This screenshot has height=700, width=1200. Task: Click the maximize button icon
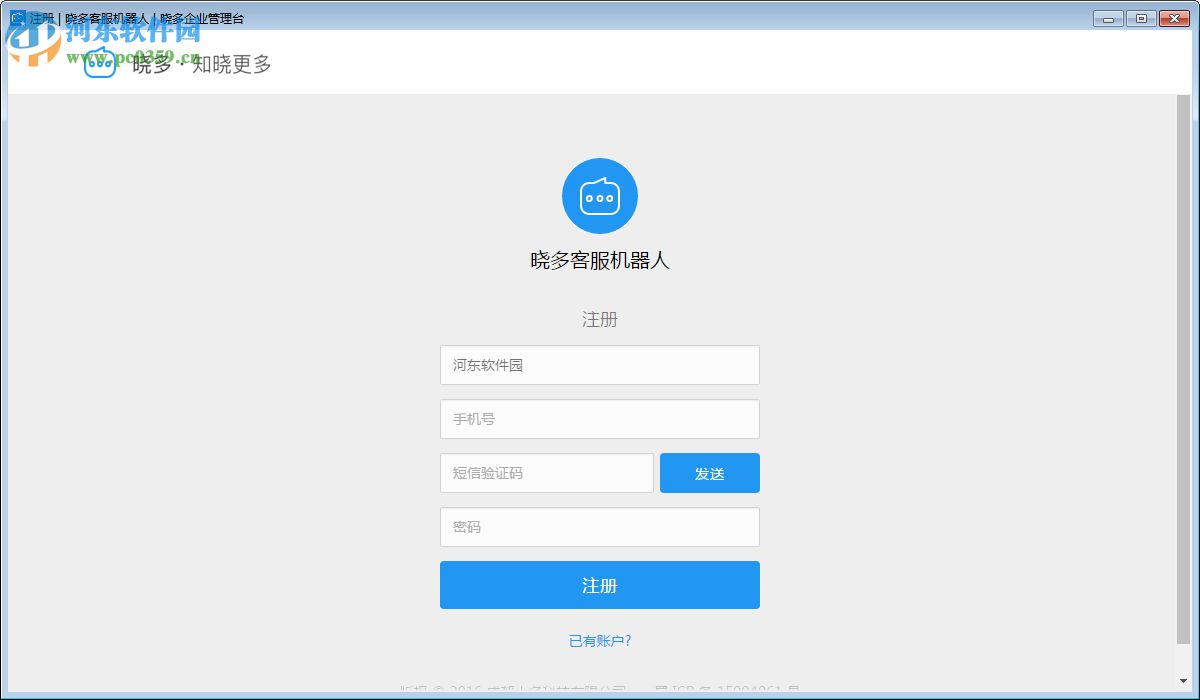click(x=1139, y=18)
